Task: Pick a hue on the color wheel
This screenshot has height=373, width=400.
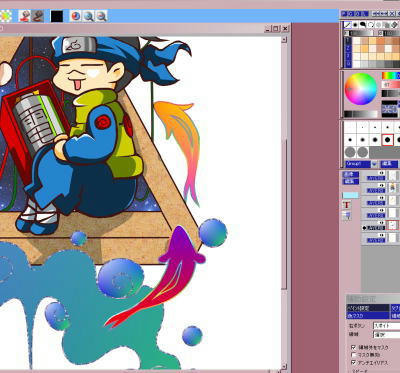Action: (361, 89)
